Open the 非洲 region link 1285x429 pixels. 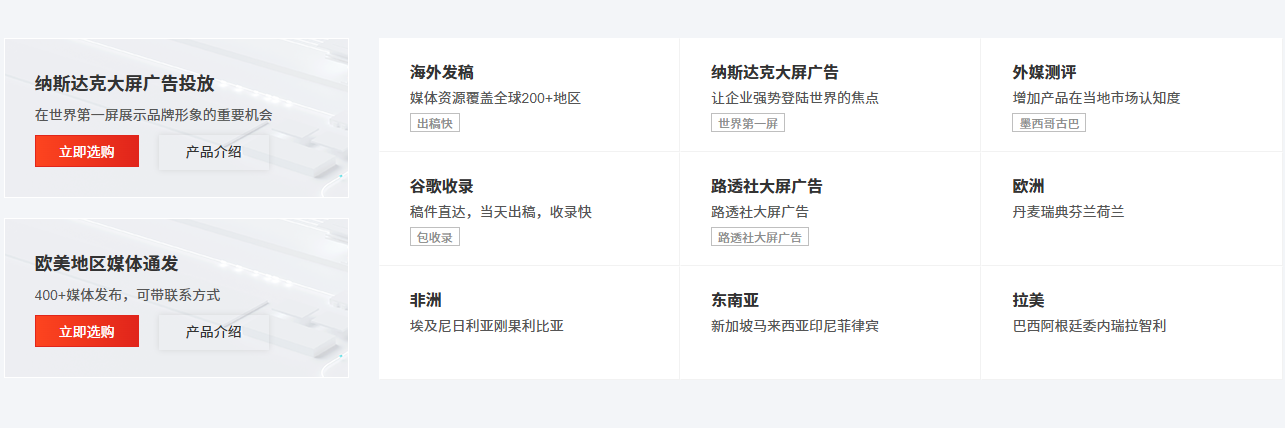[x=425, y=300]
